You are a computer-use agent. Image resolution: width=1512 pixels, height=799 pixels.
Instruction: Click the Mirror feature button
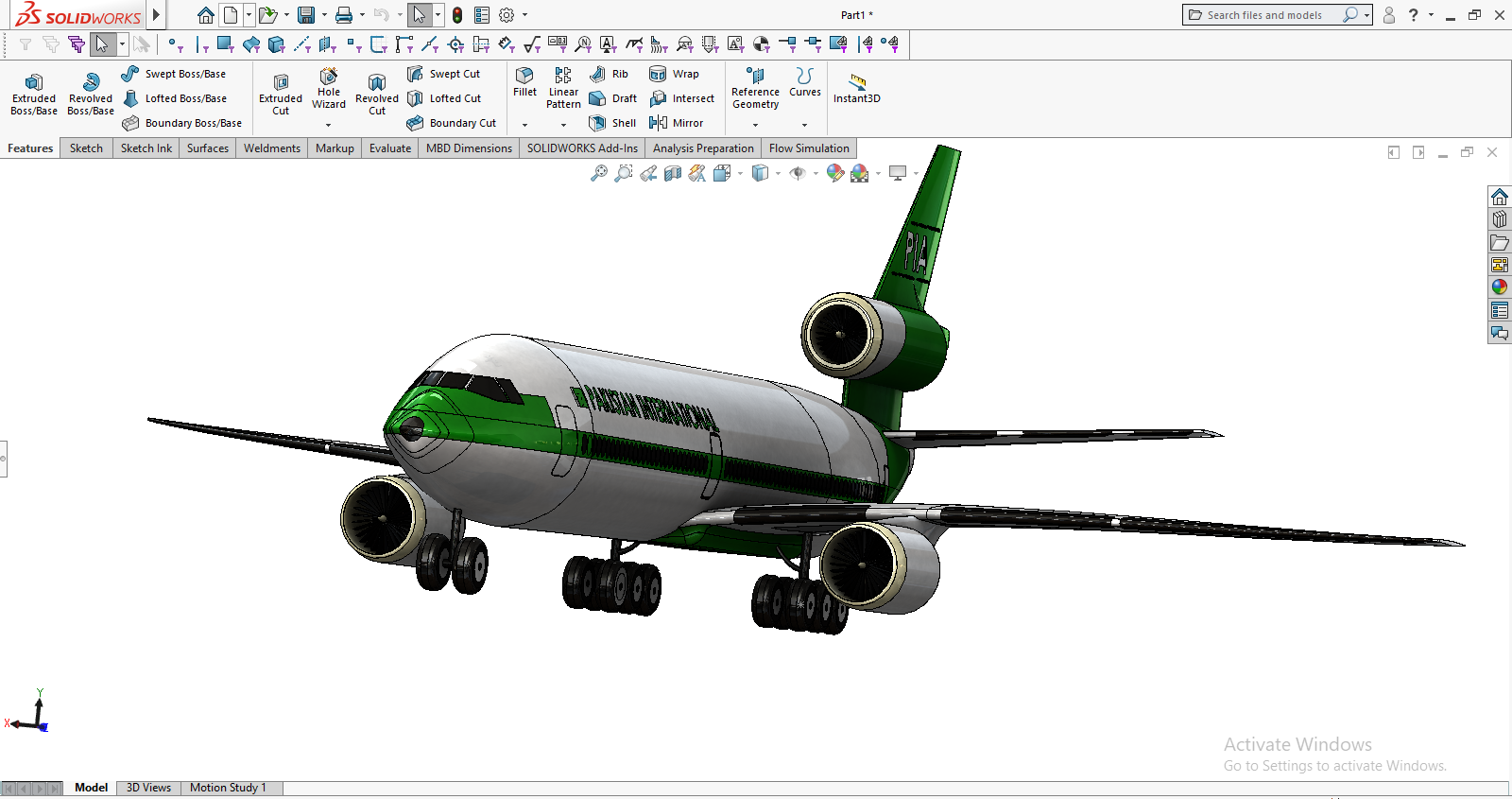[x=677, y=123]
